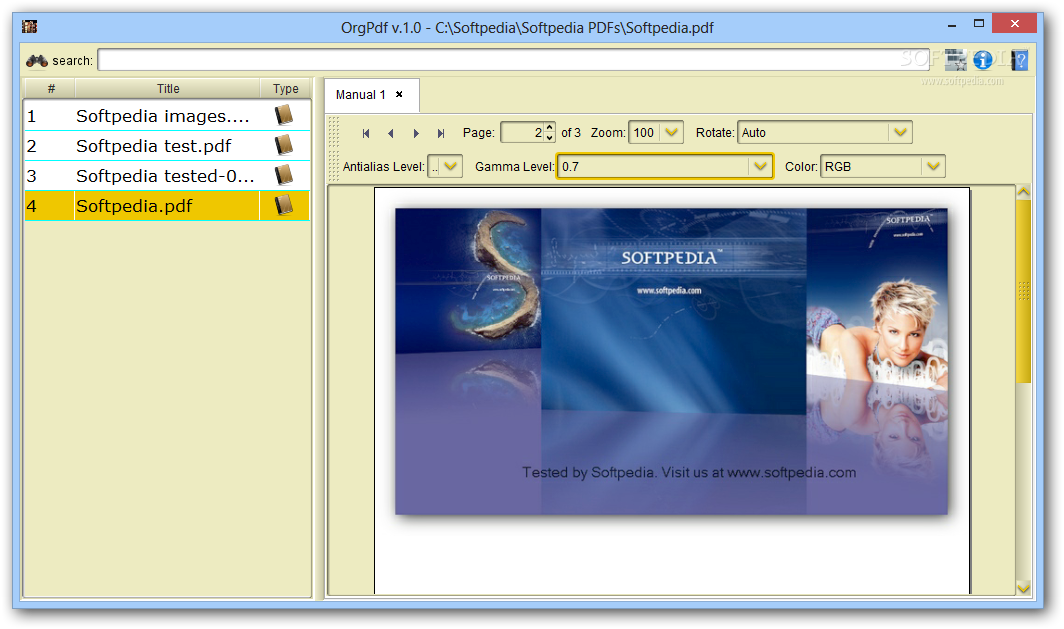
Task: Click the vertical scrollbar thumb
Action: (x=1023, y=291)
